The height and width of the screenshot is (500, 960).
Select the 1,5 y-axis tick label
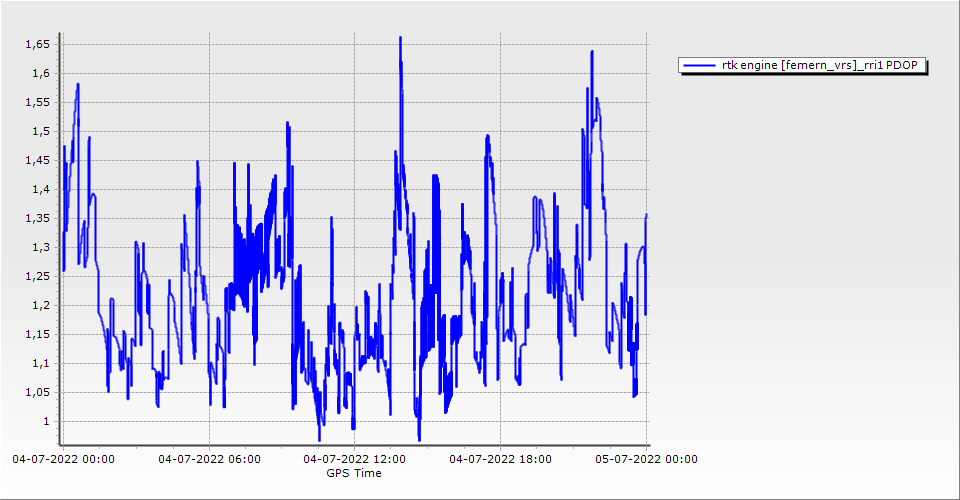40,131
